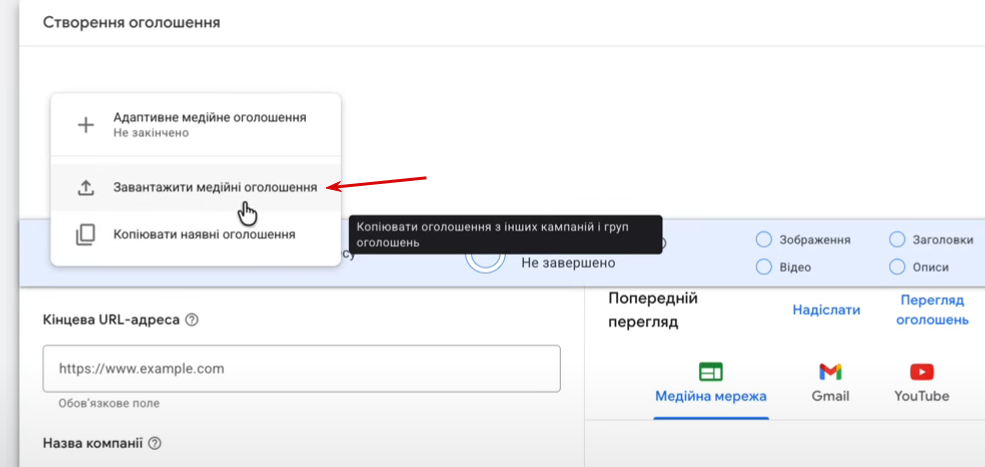Choose Адаптивне медійне оголошення plus option
985x467 pixels.
point(195,125)
